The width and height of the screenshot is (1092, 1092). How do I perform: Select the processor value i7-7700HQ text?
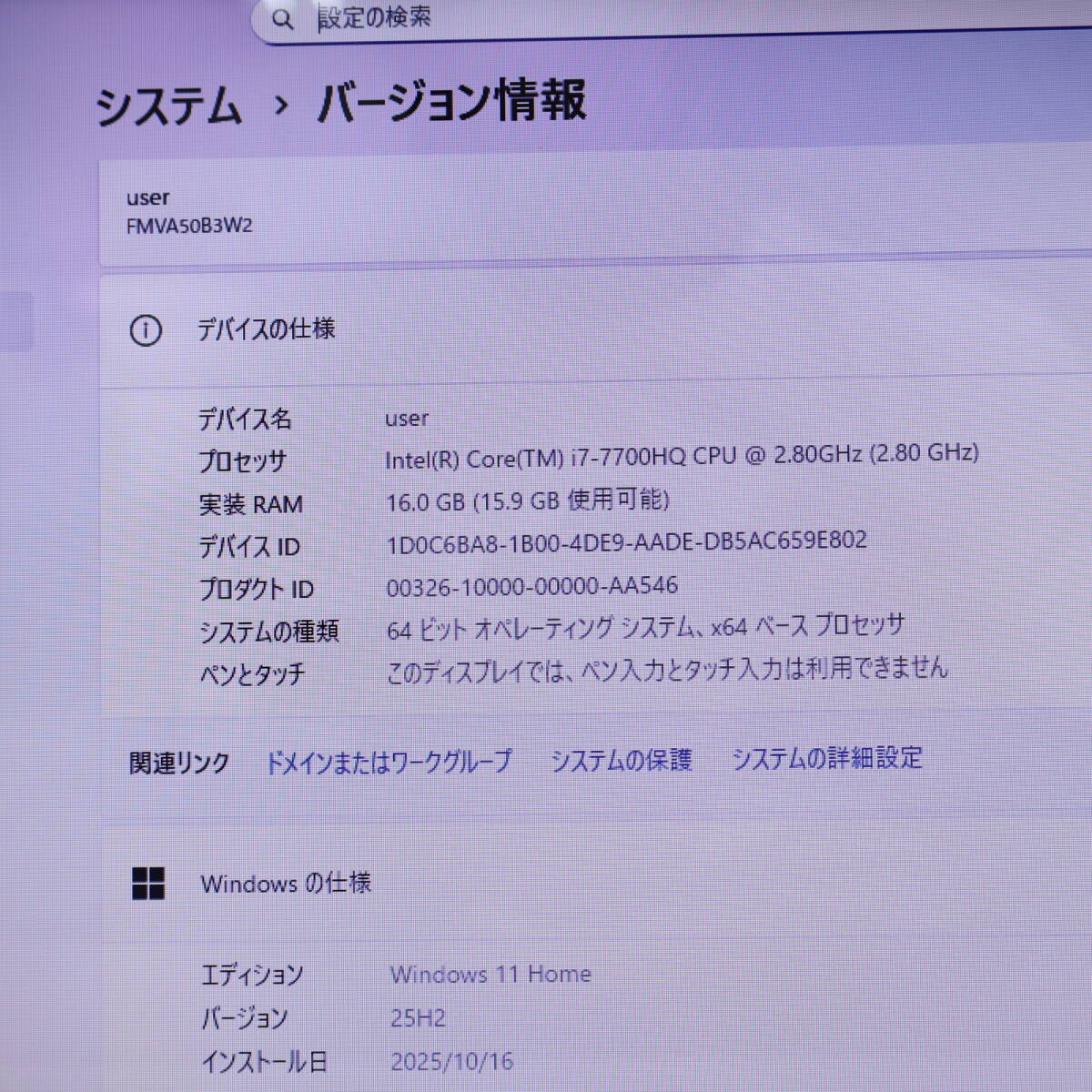tap(682, 456)
